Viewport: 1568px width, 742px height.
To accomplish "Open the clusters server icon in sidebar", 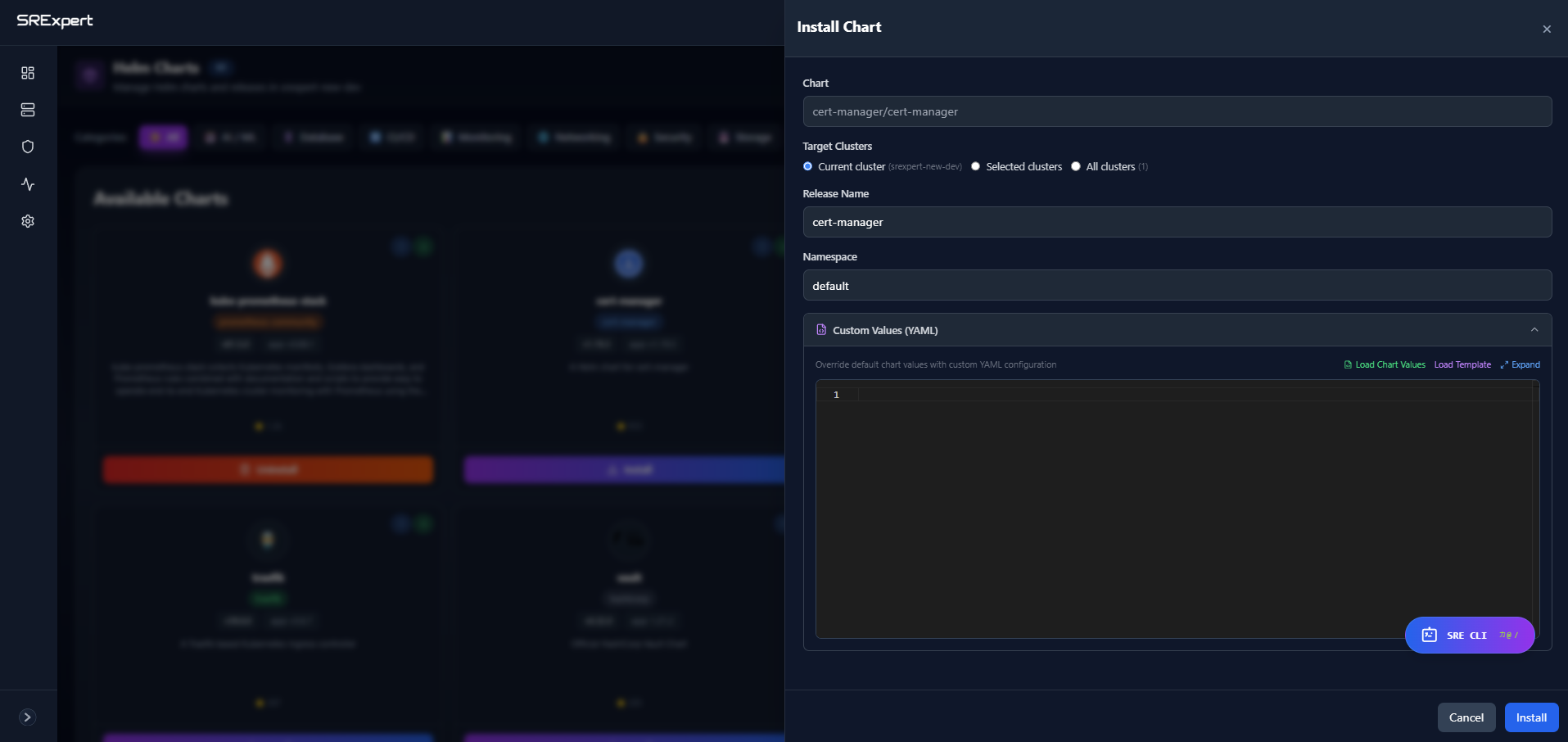I will (28, 110).
